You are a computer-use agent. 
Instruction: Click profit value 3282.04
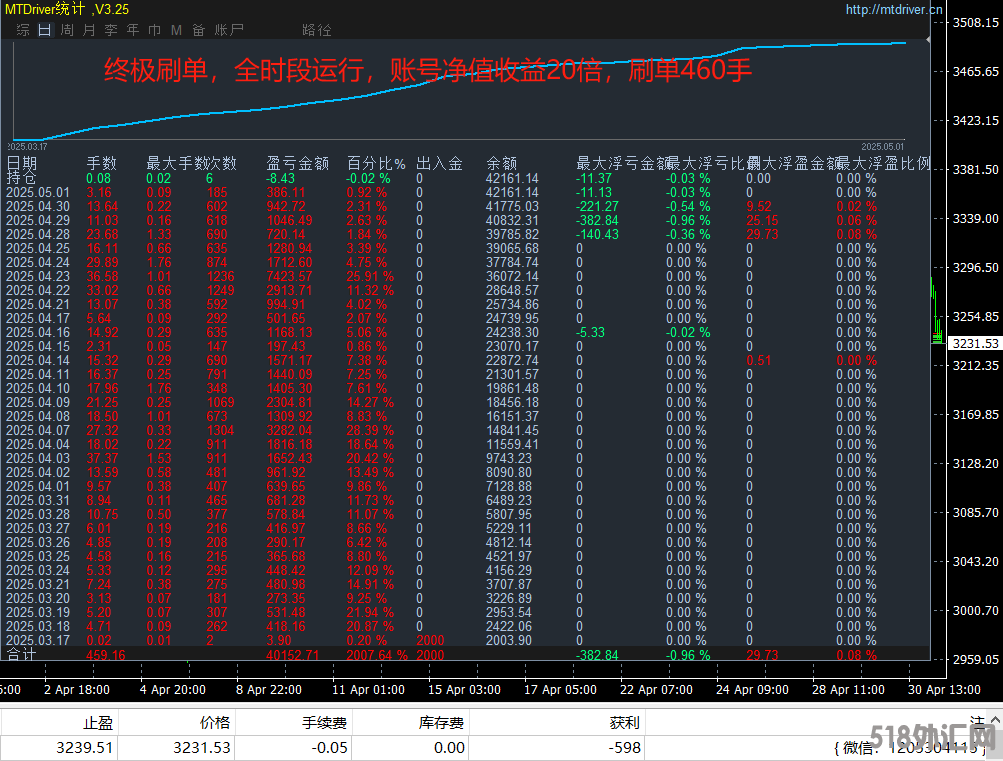click(289, 430)
